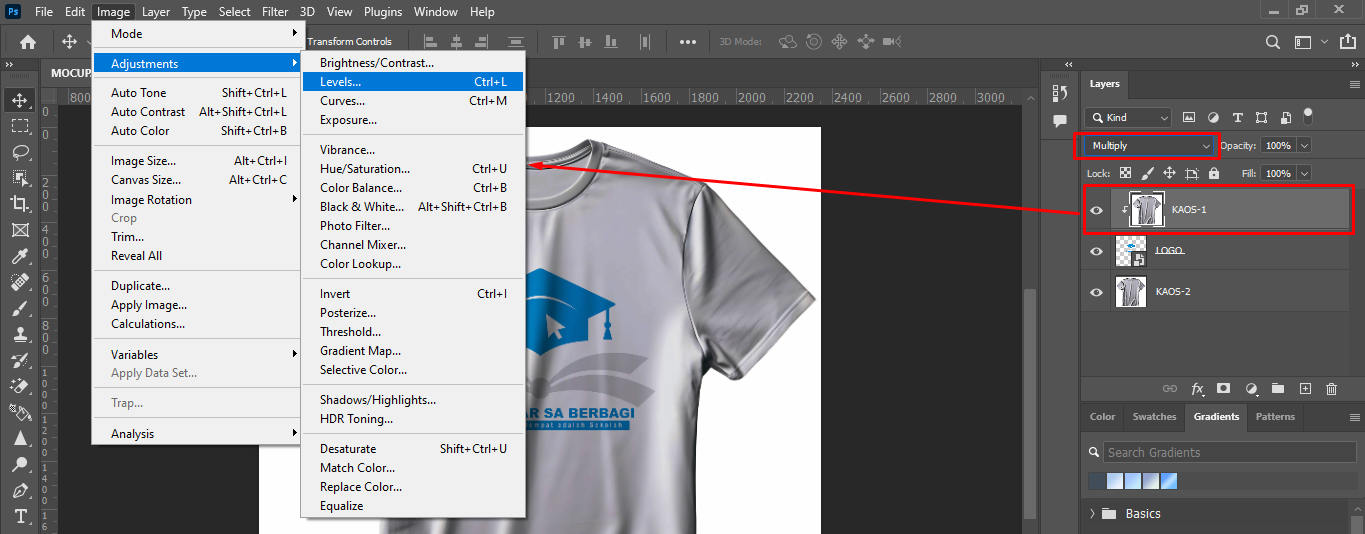Click the KAOS-2 layer thumbnail

click(1131, 292)
